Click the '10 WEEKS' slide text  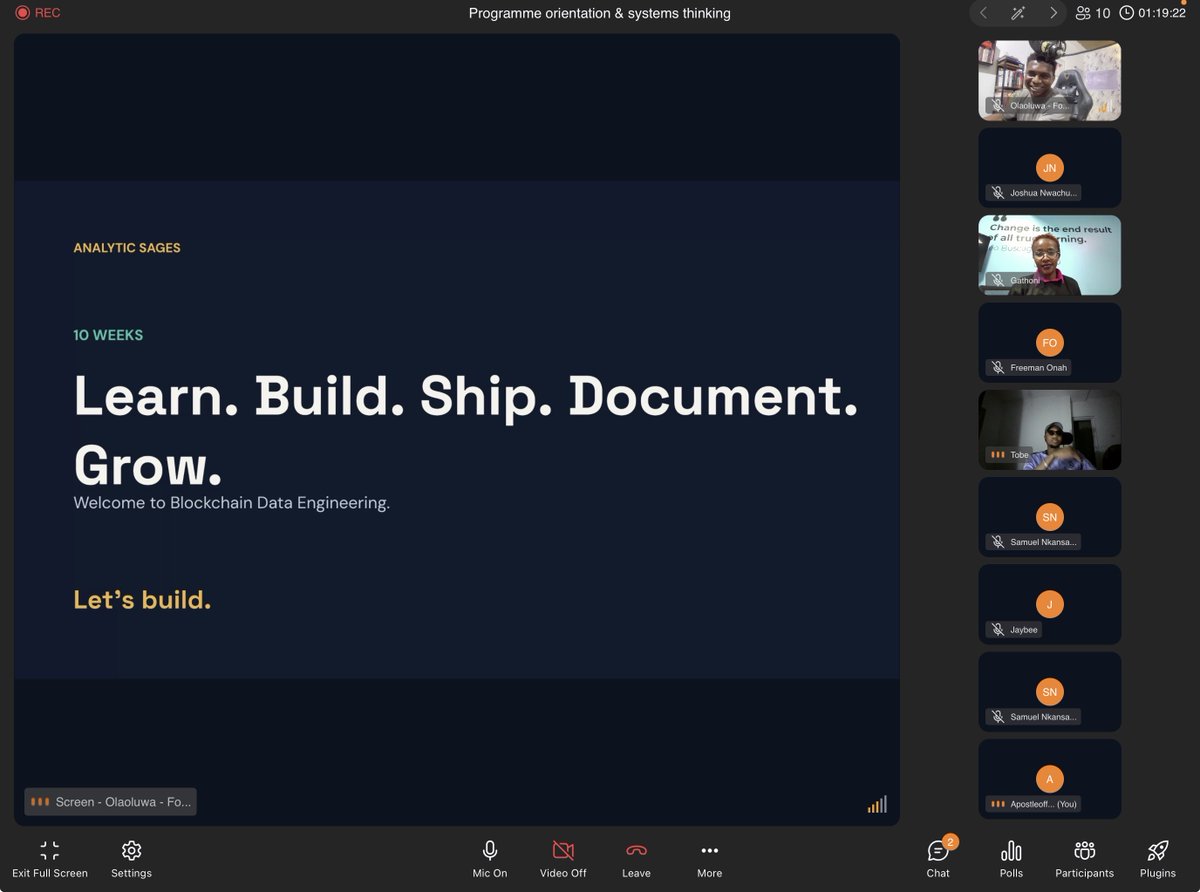point(108,335)
